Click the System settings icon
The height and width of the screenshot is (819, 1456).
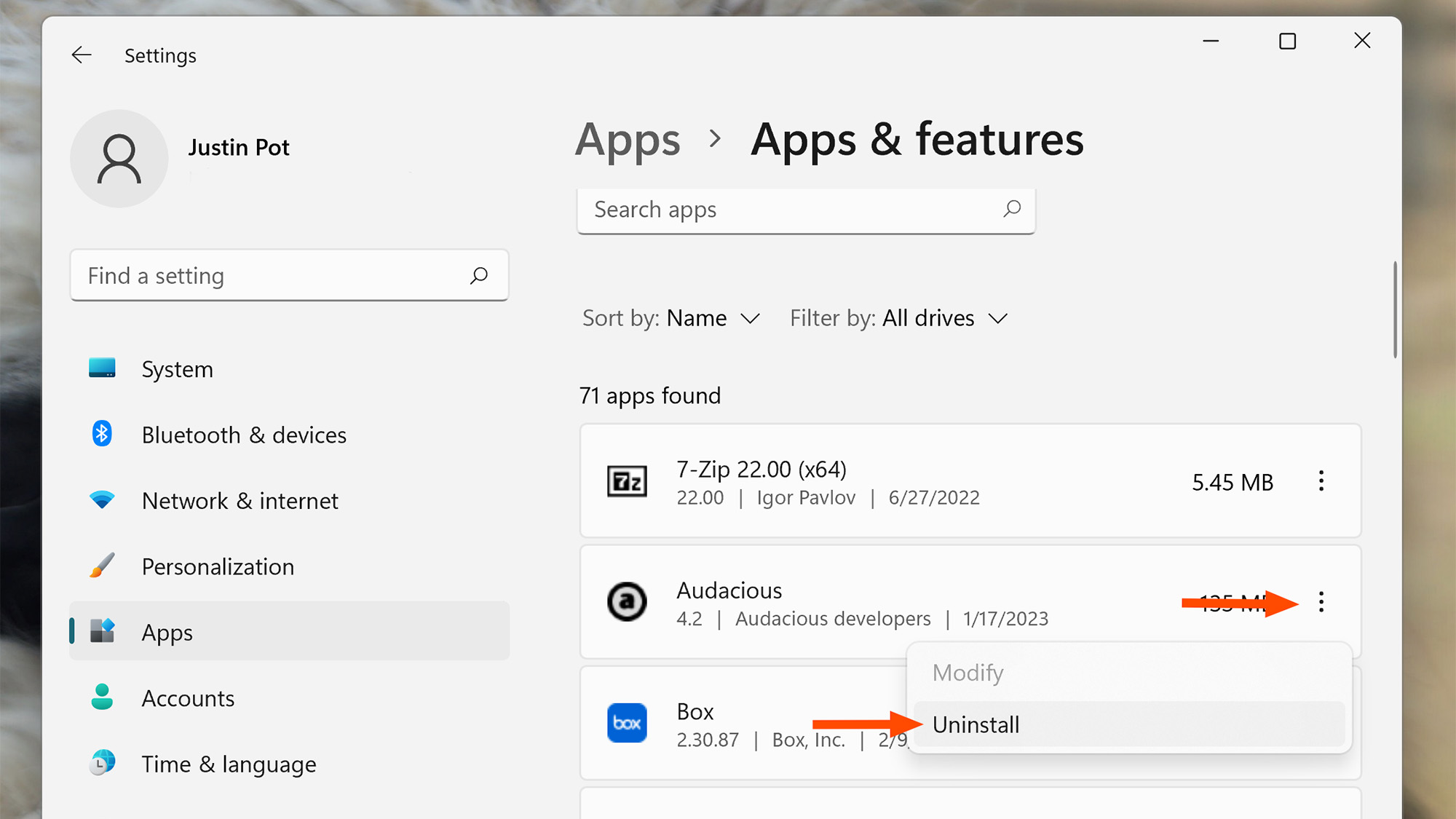click(103, 368)
